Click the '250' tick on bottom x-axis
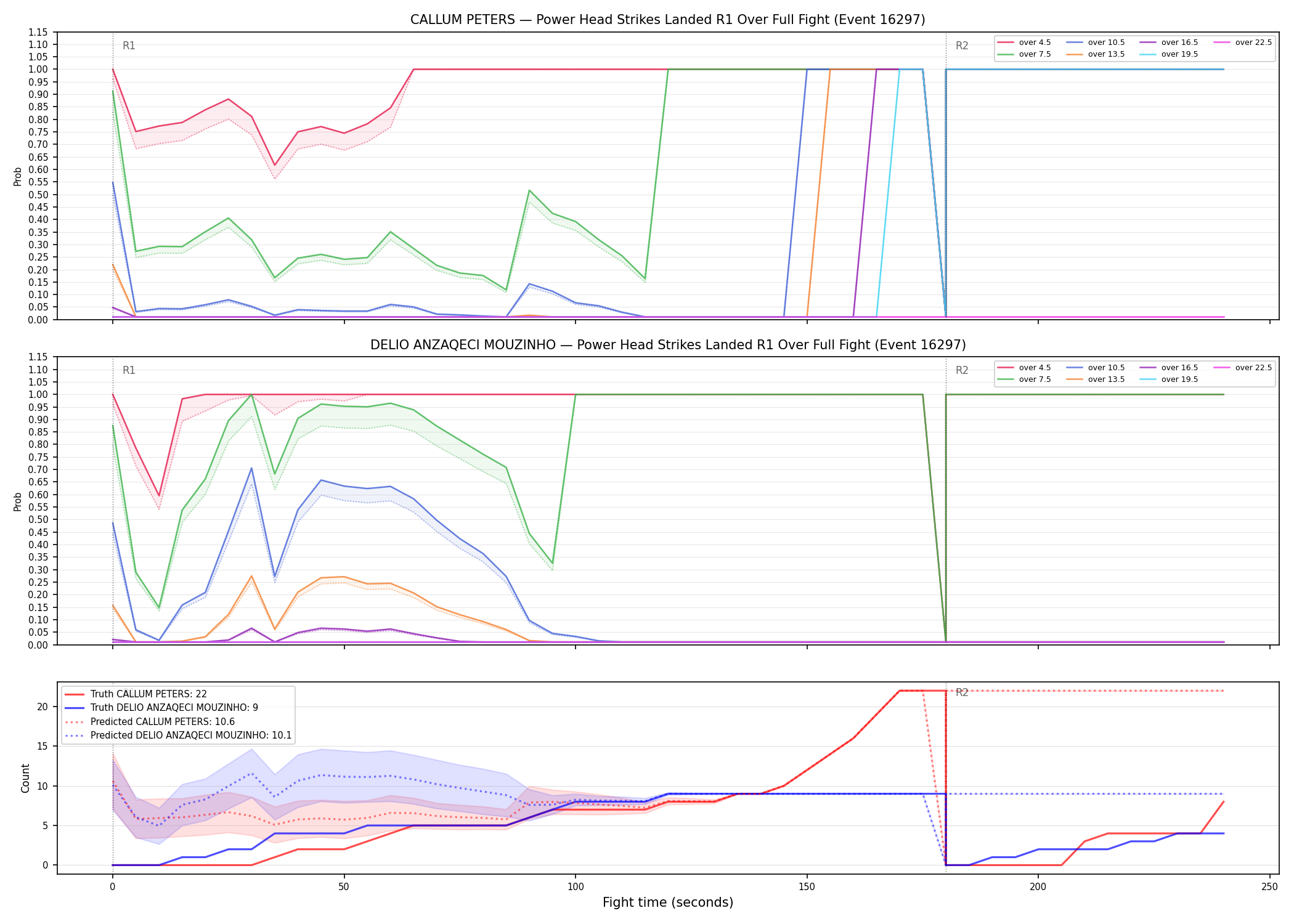 [1269, 887]
